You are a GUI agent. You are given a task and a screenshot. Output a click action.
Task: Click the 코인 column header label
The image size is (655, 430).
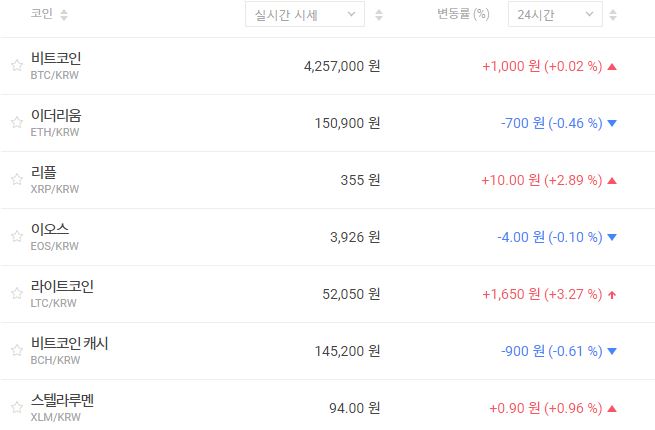click(41, 15)
